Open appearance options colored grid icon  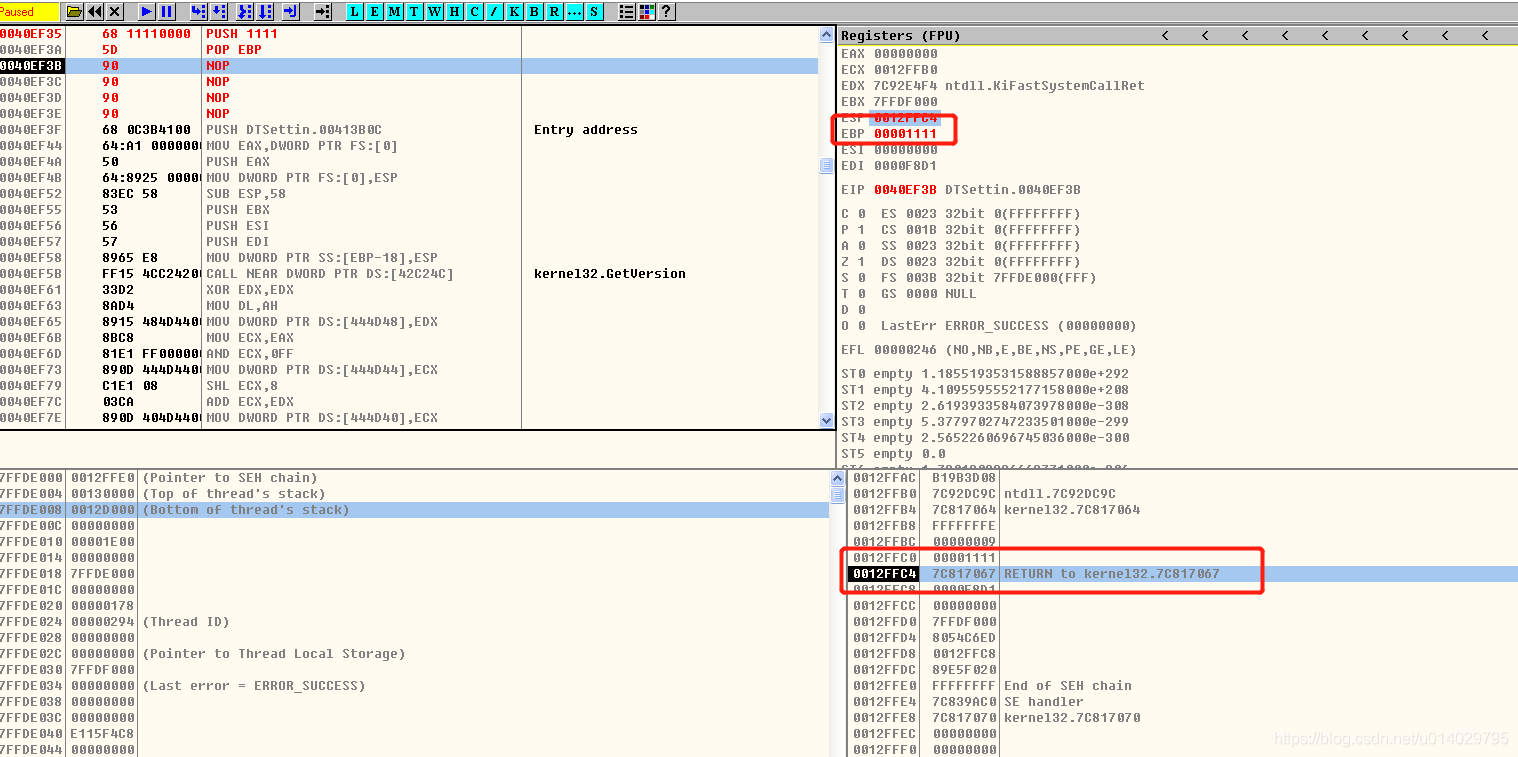click(646, 12)
